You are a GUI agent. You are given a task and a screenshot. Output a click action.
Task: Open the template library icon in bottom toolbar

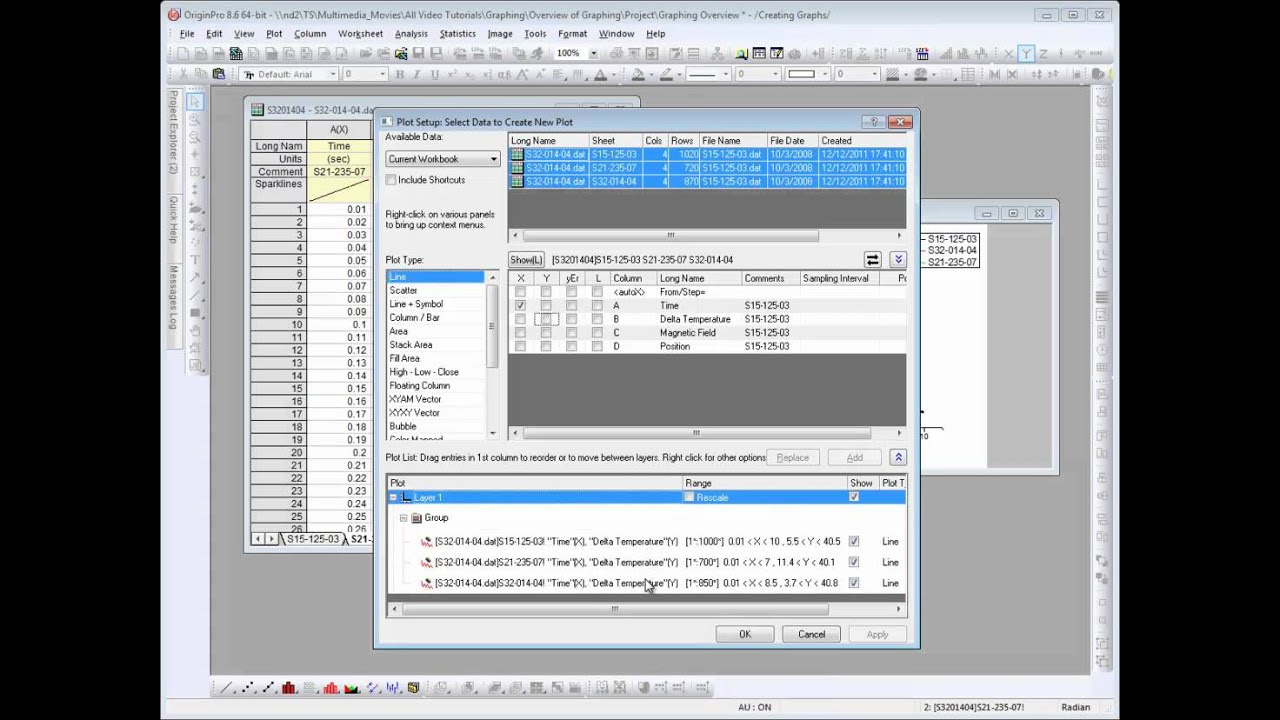click(x=413, y=688)
